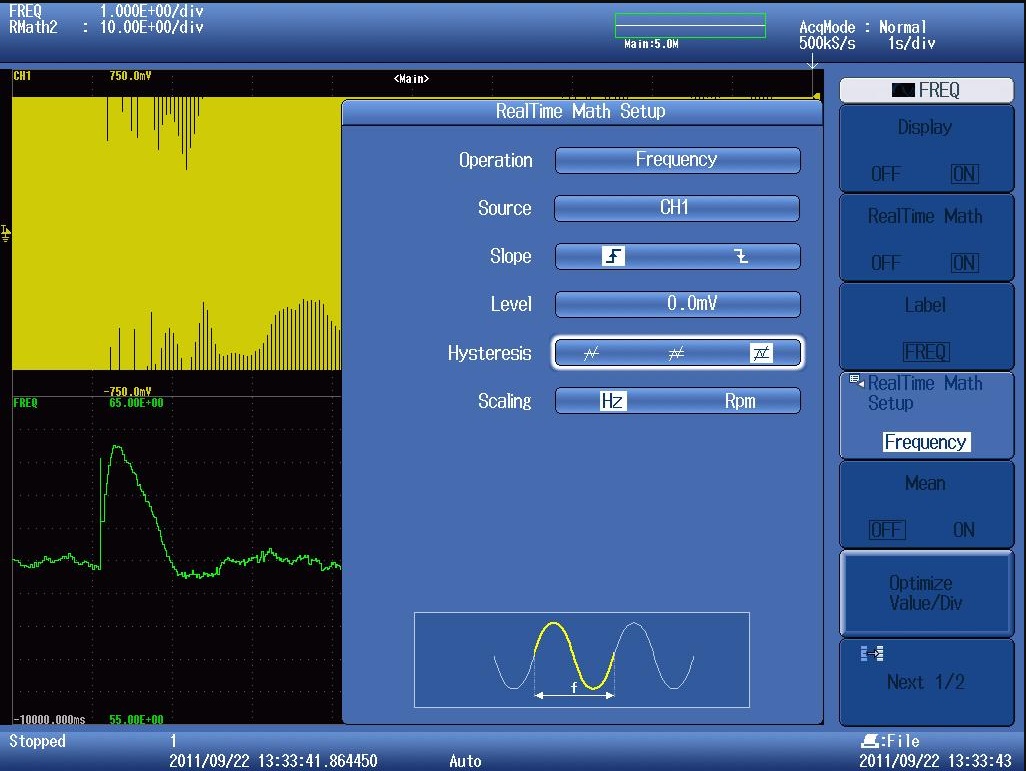The height and width of the screenshot is (771, 1026).
Task: Click the frequency period waveform diagram
Action: click(x=581, y=659)
